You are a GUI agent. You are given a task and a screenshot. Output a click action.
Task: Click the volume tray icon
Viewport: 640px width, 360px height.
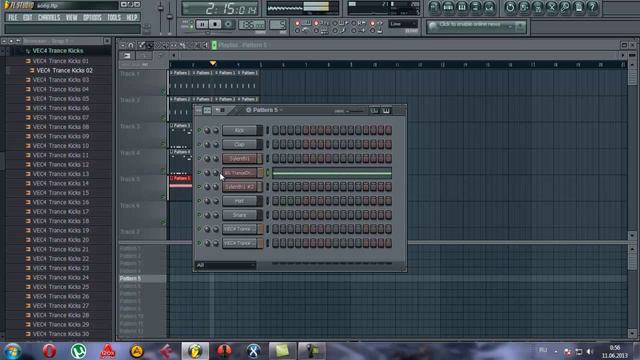[590, 351]
